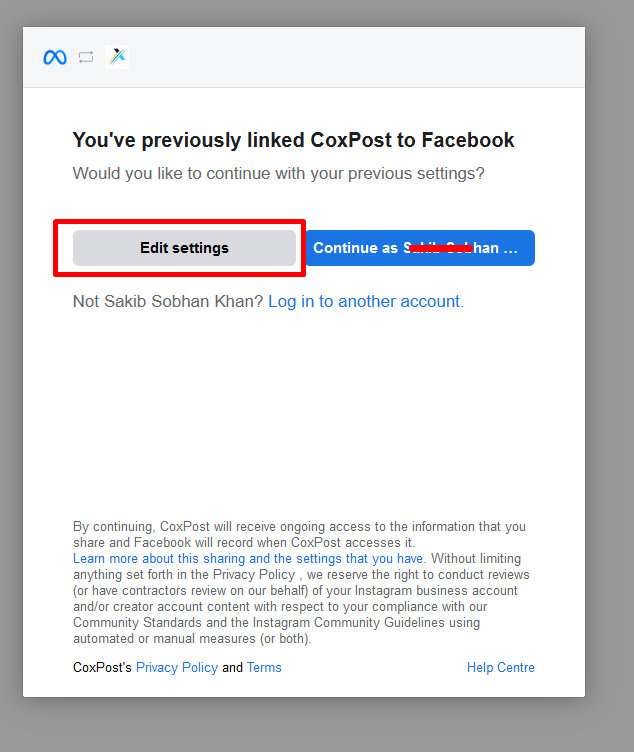The width and height of the screenshot is (634, 752).
Task: Open CoxPost's Privacy Policy link in footer
Action: click(x=176, y=667)
